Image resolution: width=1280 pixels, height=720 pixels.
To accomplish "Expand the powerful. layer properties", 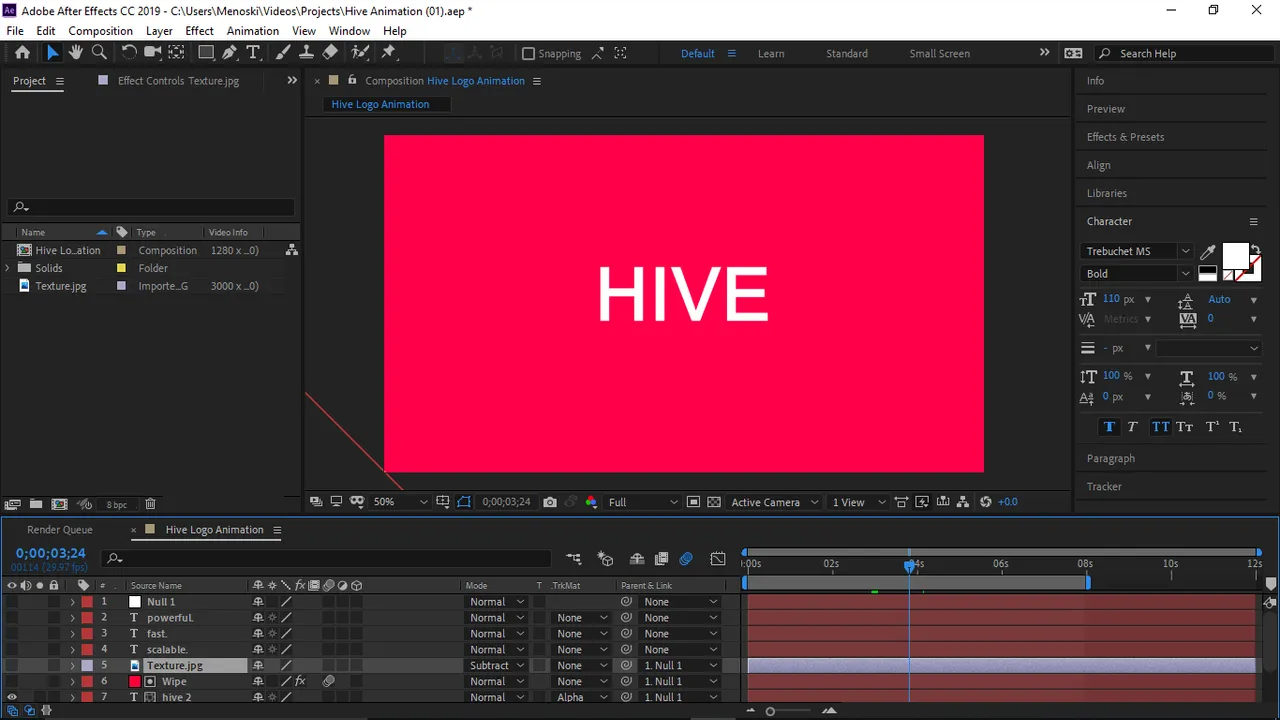I will point(72,618).
